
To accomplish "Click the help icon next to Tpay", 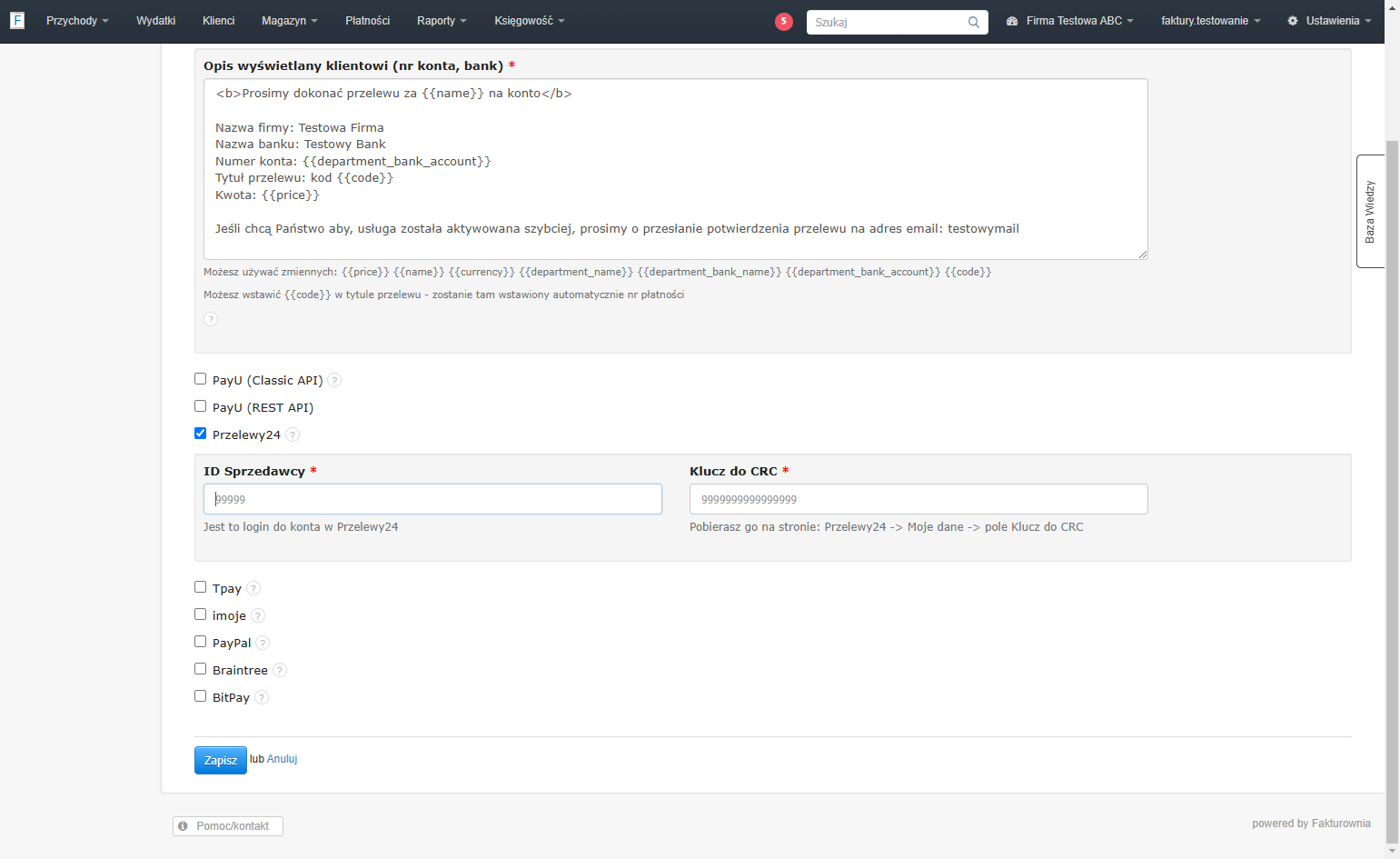I will pyautogui.click(x=253, y=588).
